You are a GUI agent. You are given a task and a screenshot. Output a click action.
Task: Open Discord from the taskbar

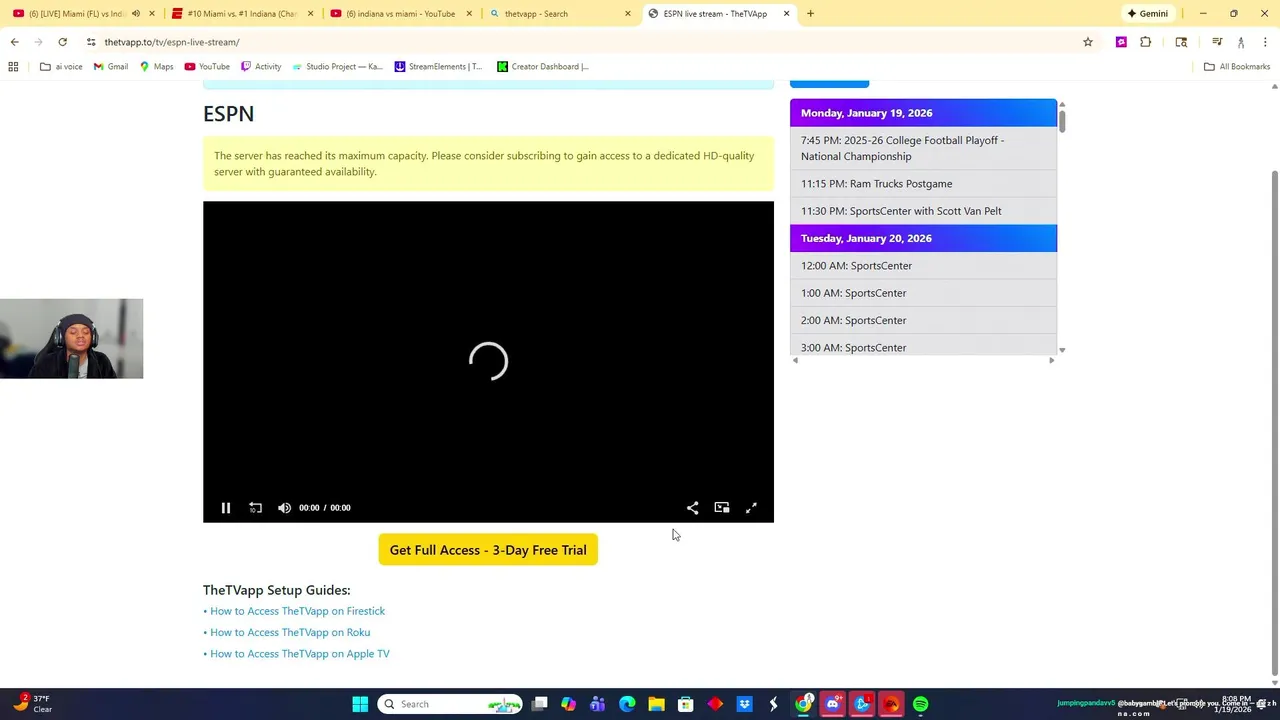click(832, 704)
